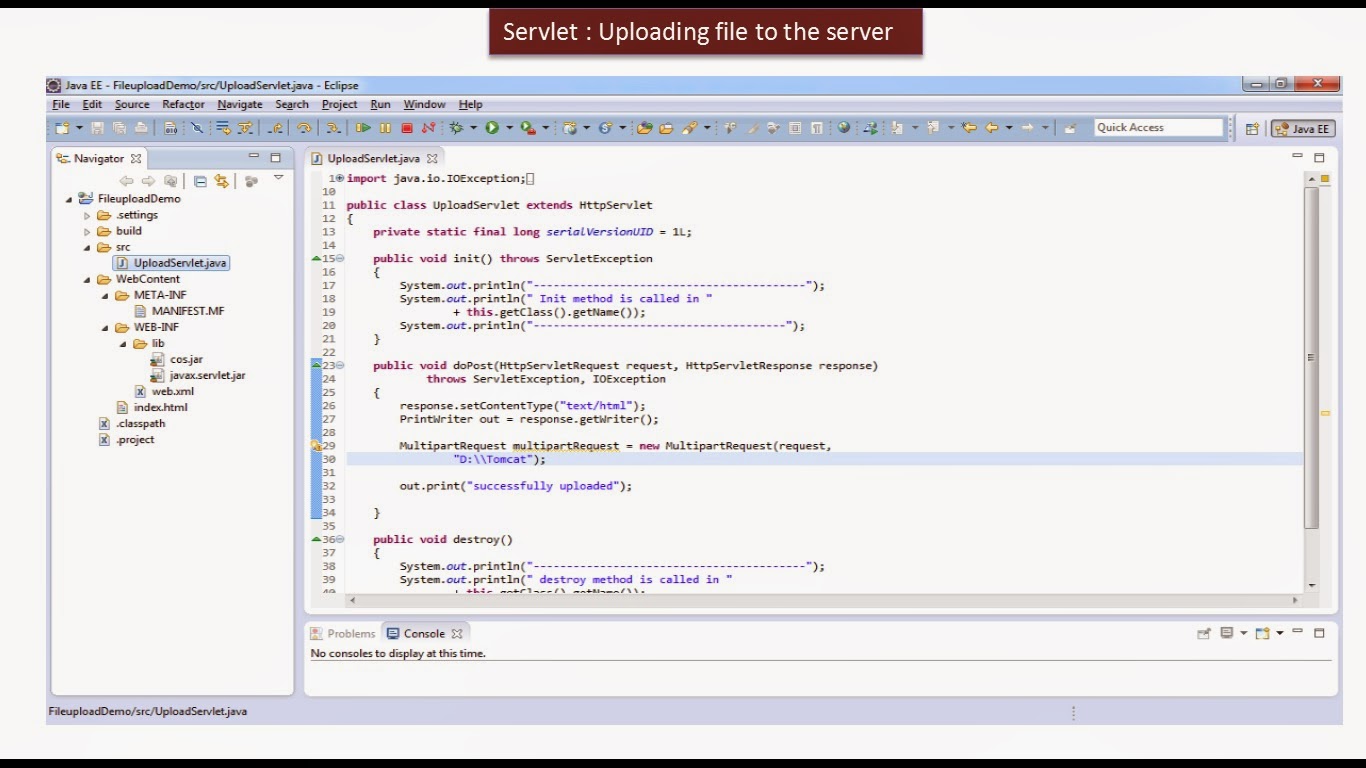The height and width of the screenshot is (768, 1366).
Task: Click the Run Last Tool icon
Action: (x=527, y=128)
